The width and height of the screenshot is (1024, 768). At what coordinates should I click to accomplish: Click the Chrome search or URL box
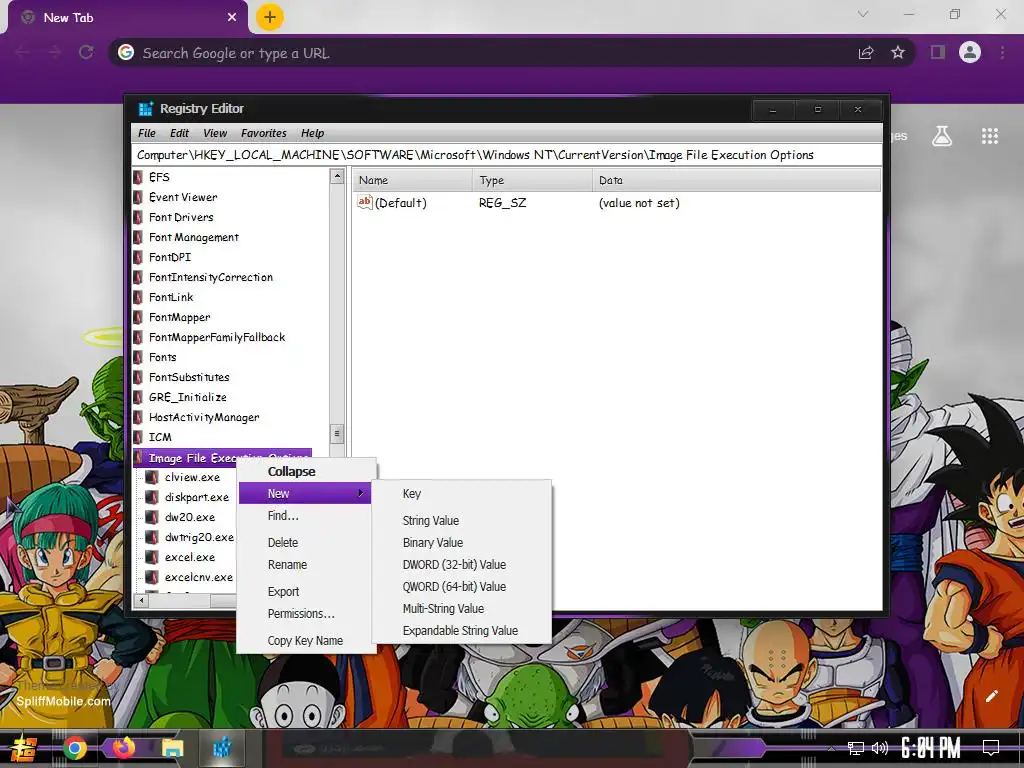[x=483, y=53]
